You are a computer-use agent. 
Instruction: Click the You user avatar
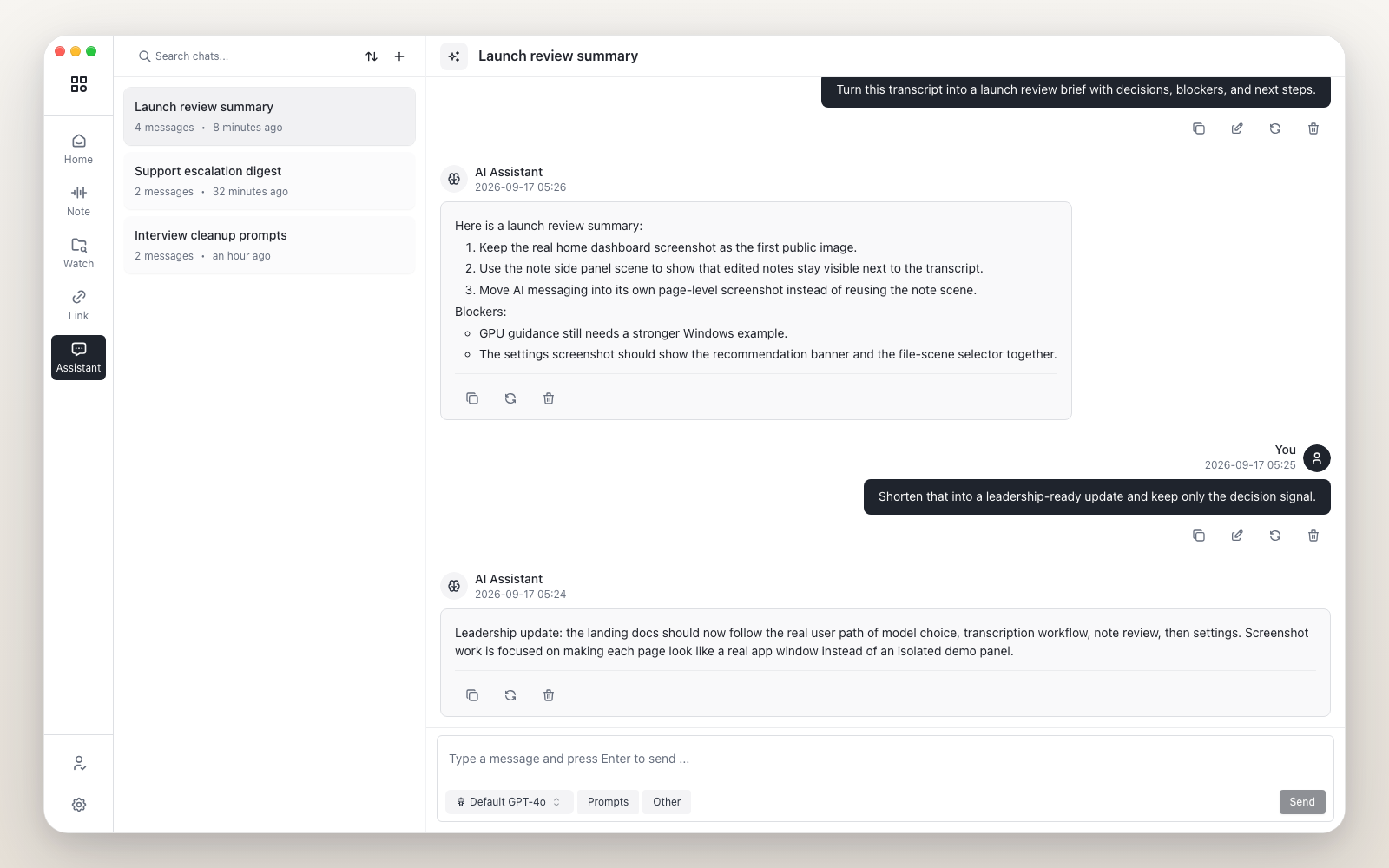1317,457
